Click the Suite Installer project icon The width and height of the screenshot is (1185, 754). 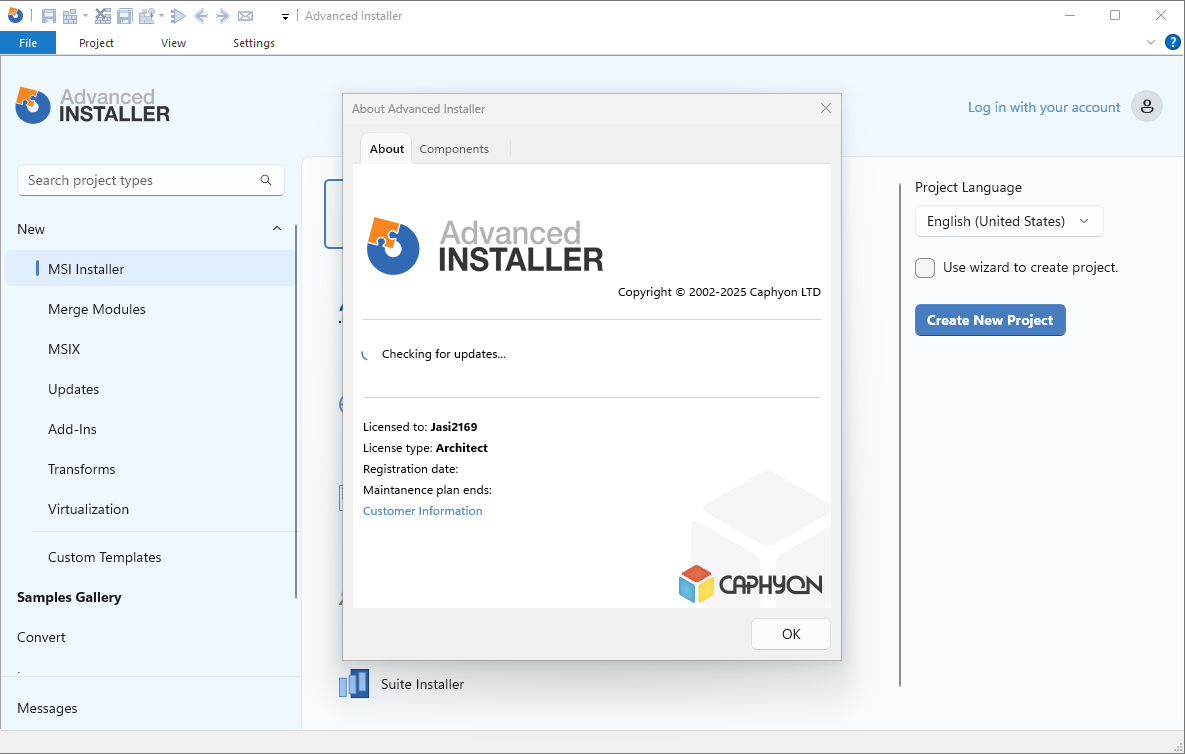[x=354, y=684]
